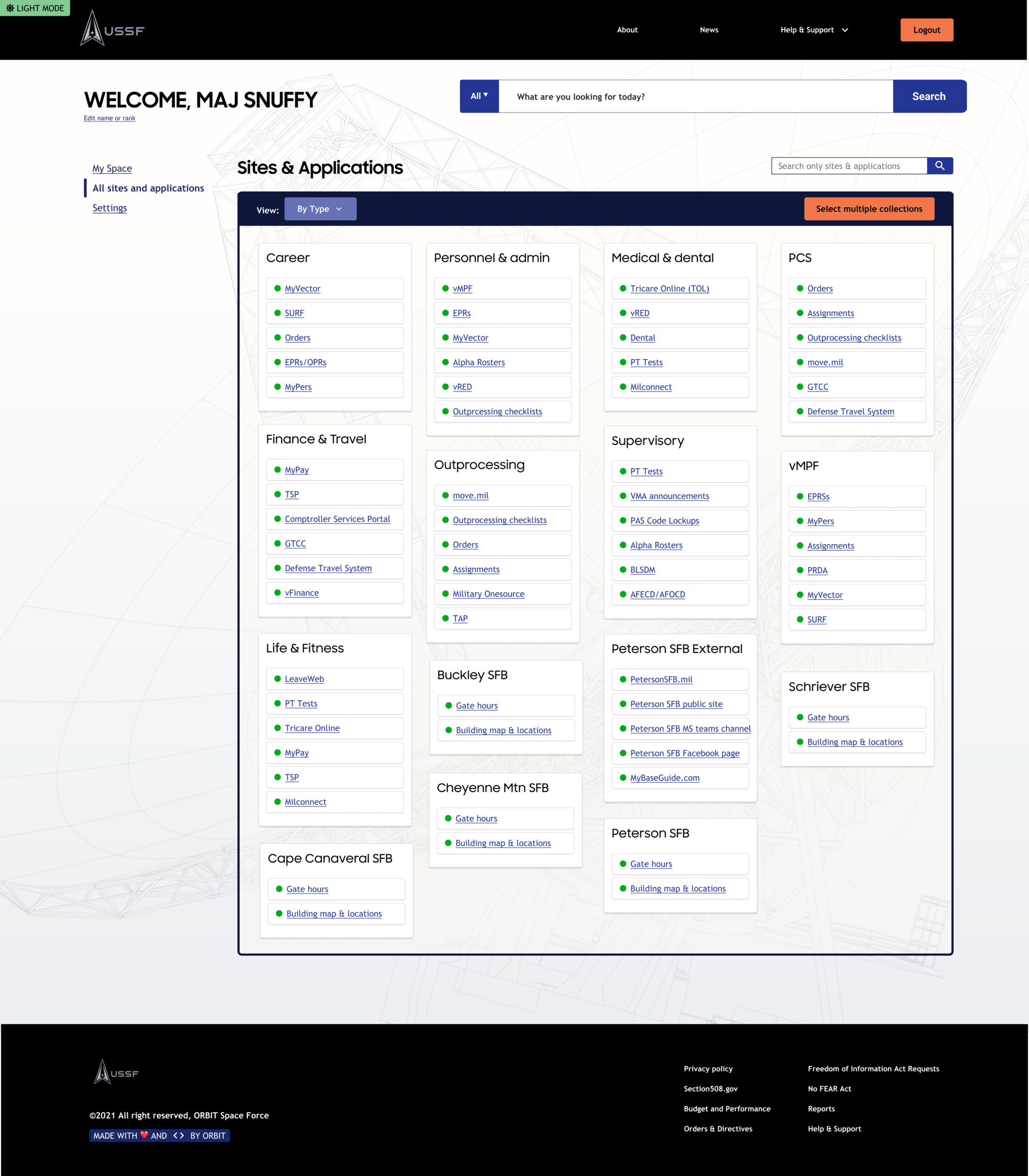Open No FEAR Act footer link
This screenshot has width=1029, height=1176.
[829, 1089]
